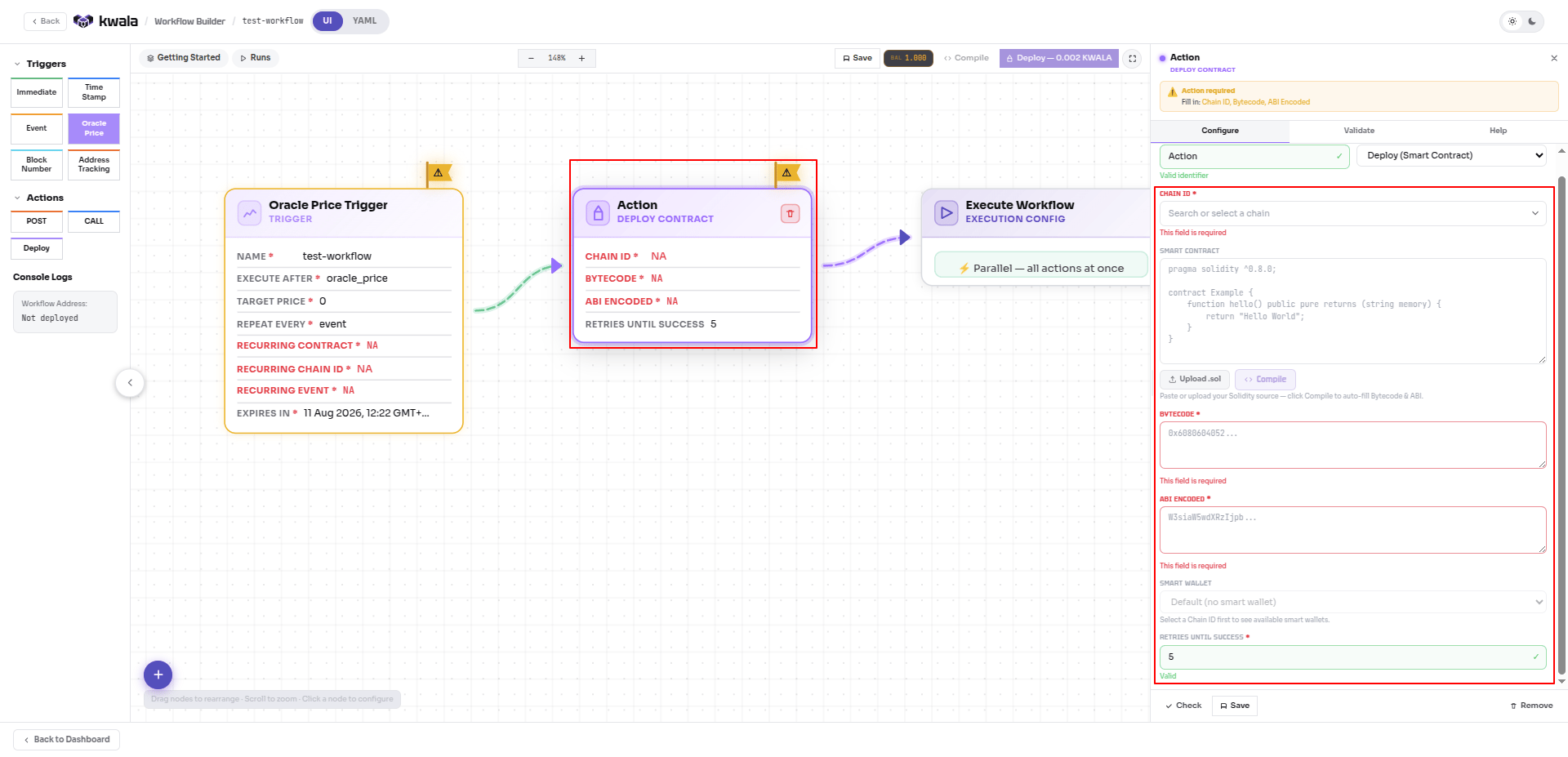Click the ABI Encoded textarea
1568x757 pixels.
click(x=1352, y=530)
